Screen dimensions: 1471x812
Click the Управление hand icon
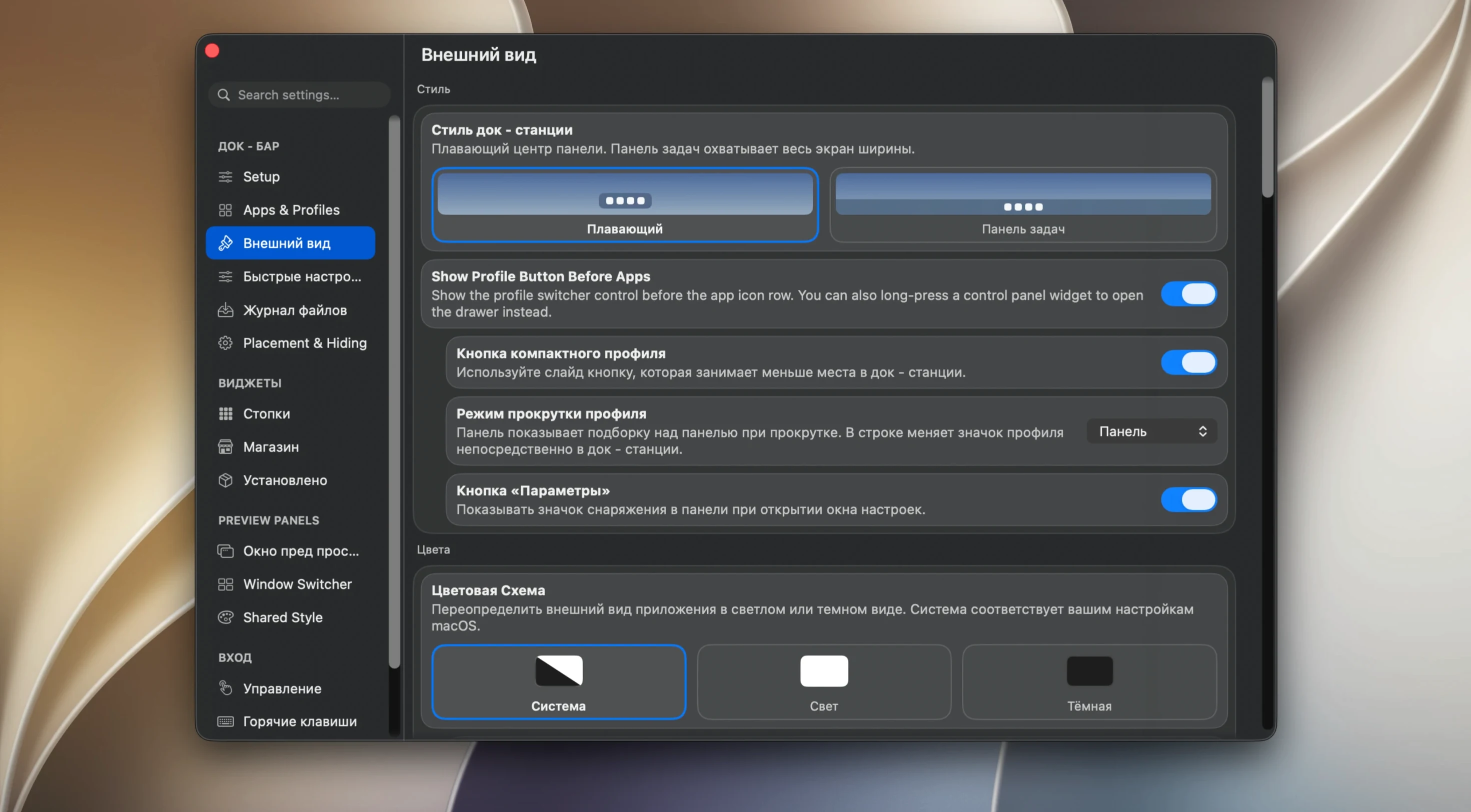coord(226,688)
